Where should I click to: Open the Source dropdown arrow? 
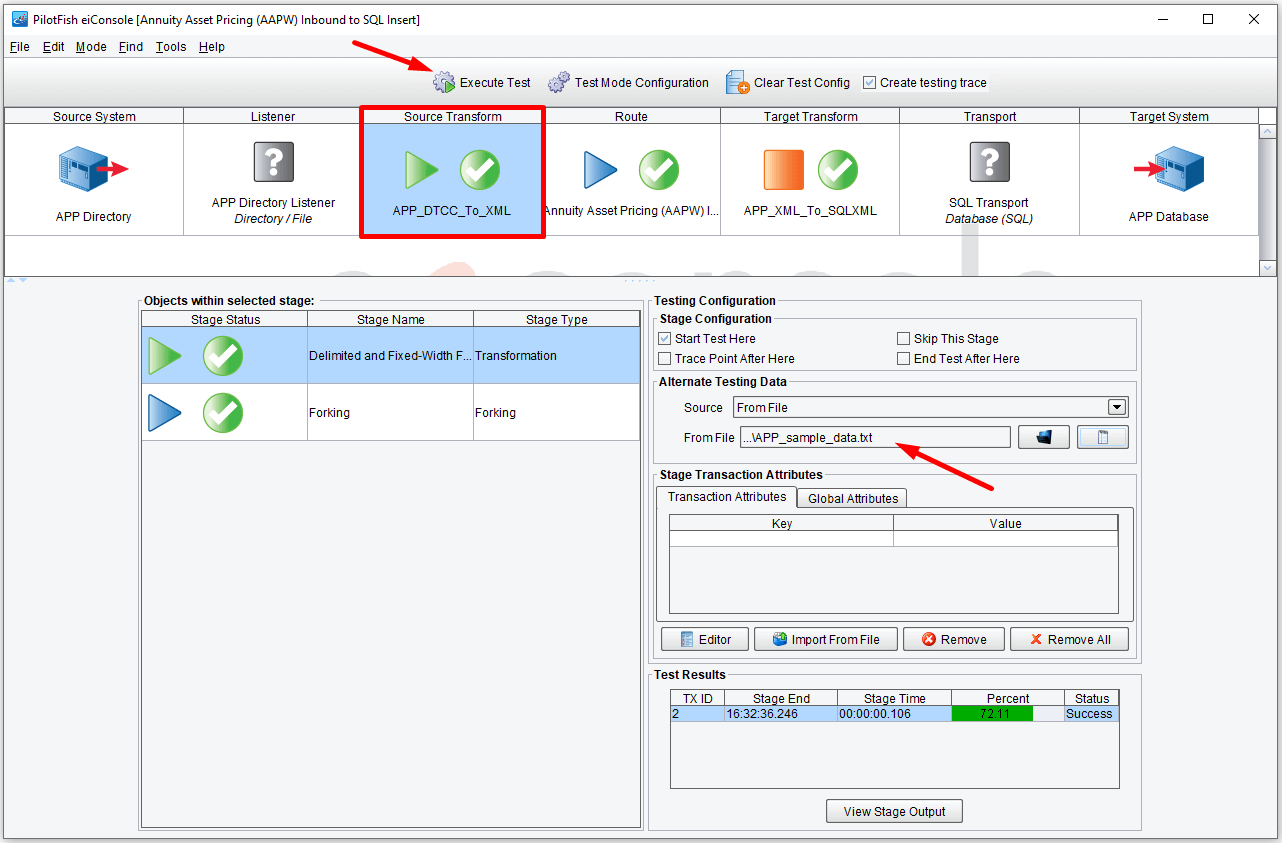1117,407
